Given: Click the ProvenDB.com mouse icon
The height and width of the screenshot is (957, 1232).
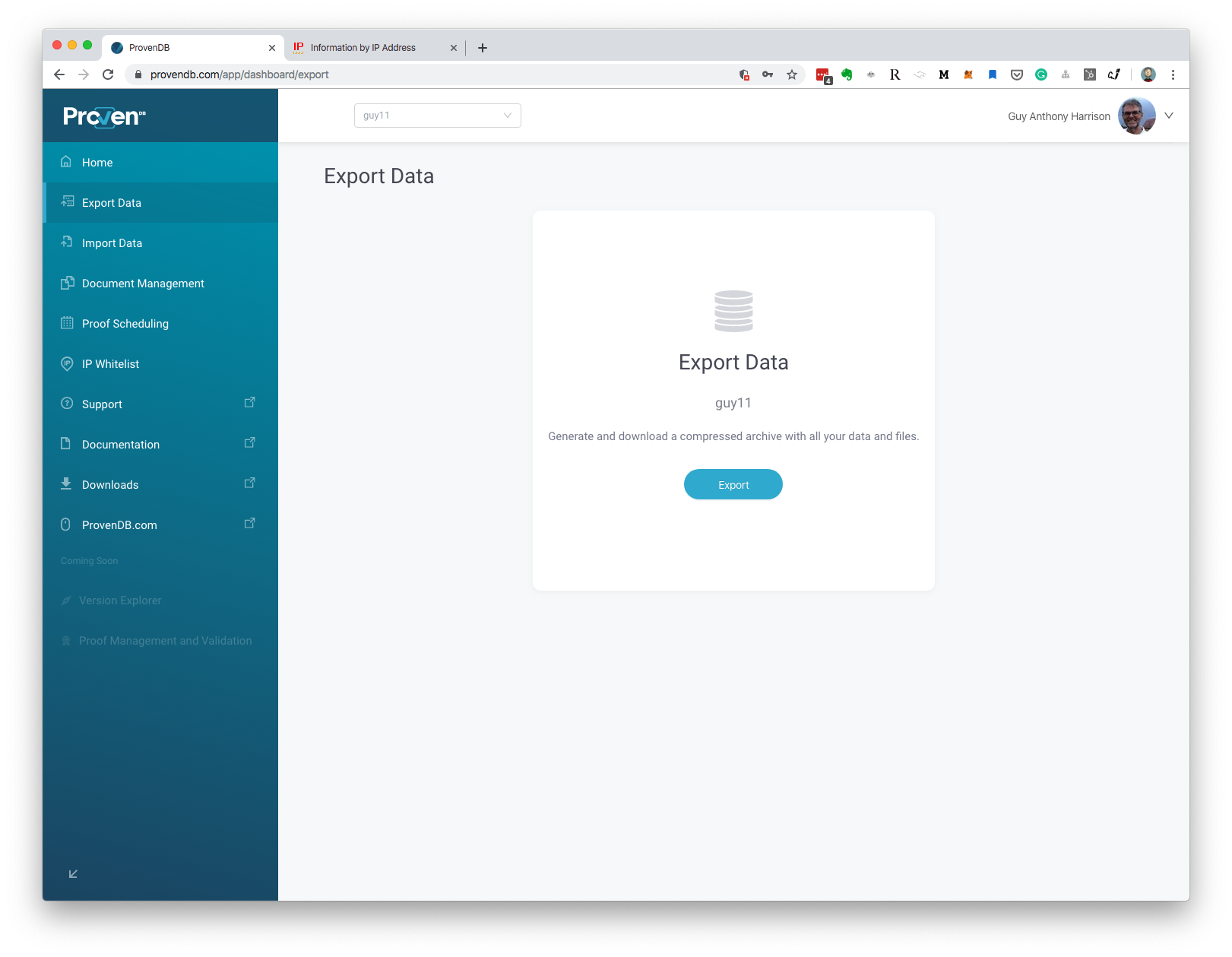Looking at the screenshot, I should pos(65,524).
